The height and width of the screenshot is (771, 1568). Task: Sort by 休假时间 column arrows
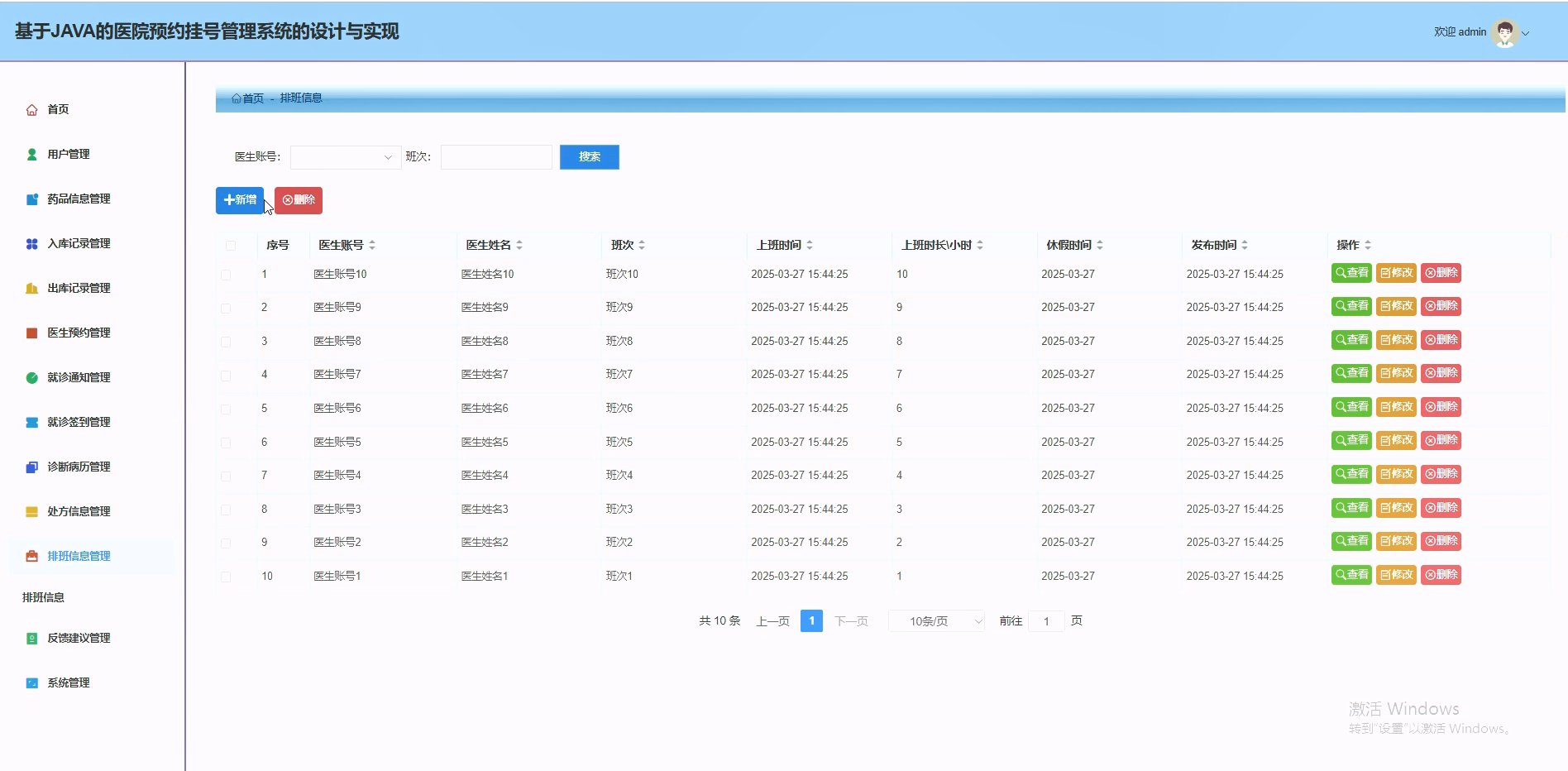(x=1100, y=245)
